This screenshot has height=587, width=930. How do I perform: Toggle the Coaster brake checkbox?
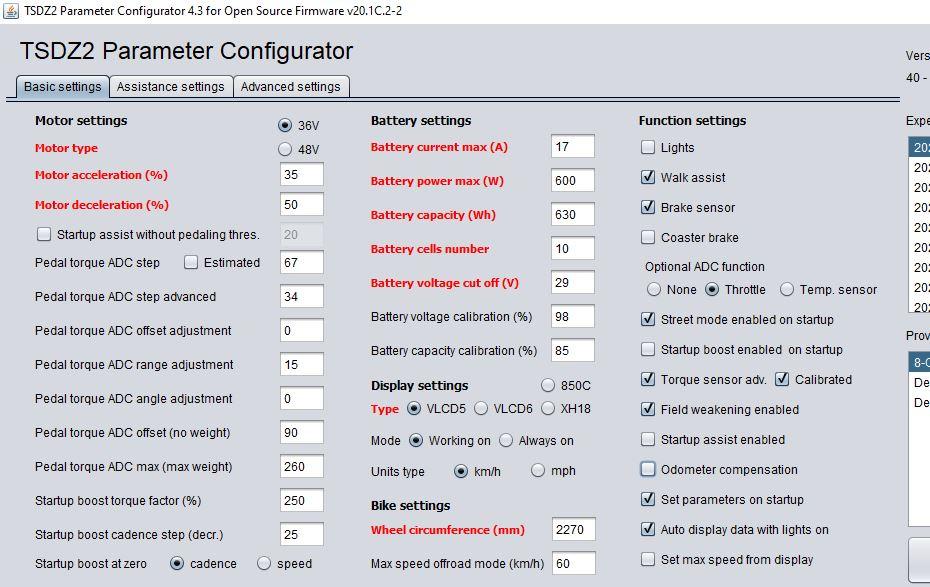[648, 238]
